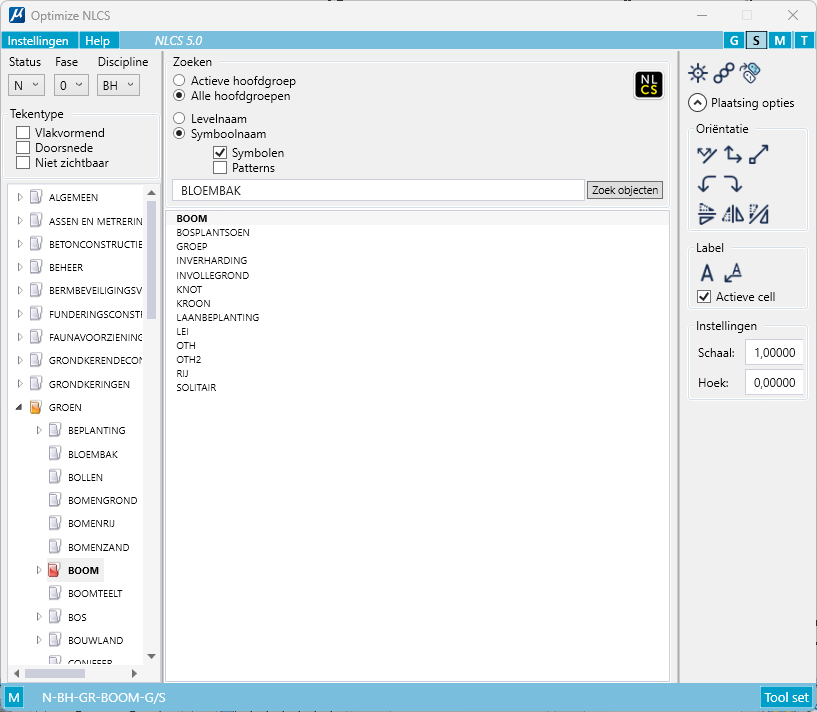
Task: Select the Alle hoofdgroepen radio button
Action: [x=179, y=95]
